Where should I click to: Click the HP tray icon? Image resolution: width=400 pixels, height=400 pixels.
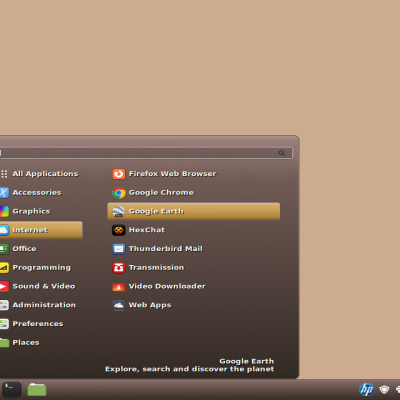tap(367, 389)
